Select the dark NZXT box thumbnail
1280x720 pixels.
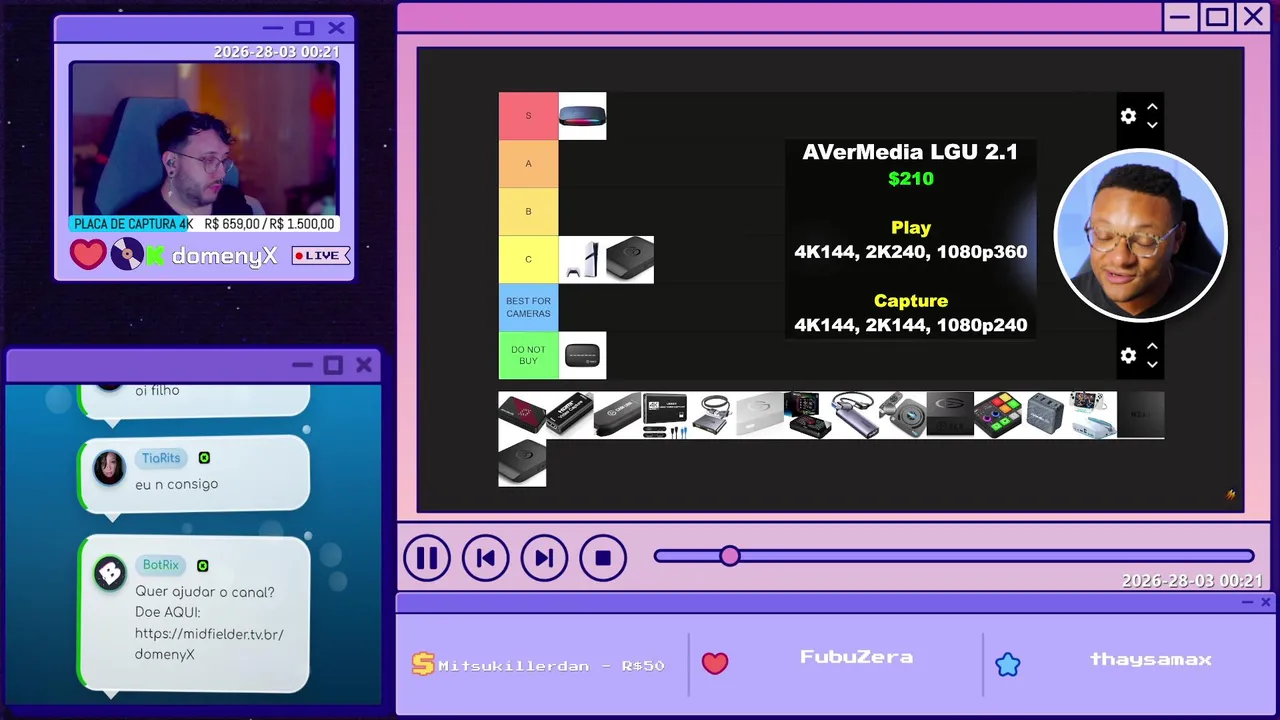[1140, 415]
